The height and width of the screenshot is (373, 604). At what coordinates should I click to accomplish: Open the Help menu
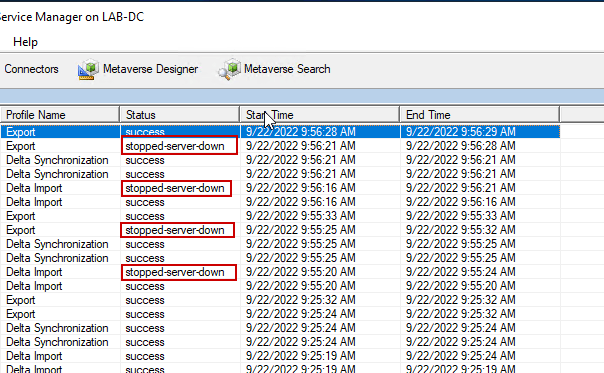click(25, 42)
